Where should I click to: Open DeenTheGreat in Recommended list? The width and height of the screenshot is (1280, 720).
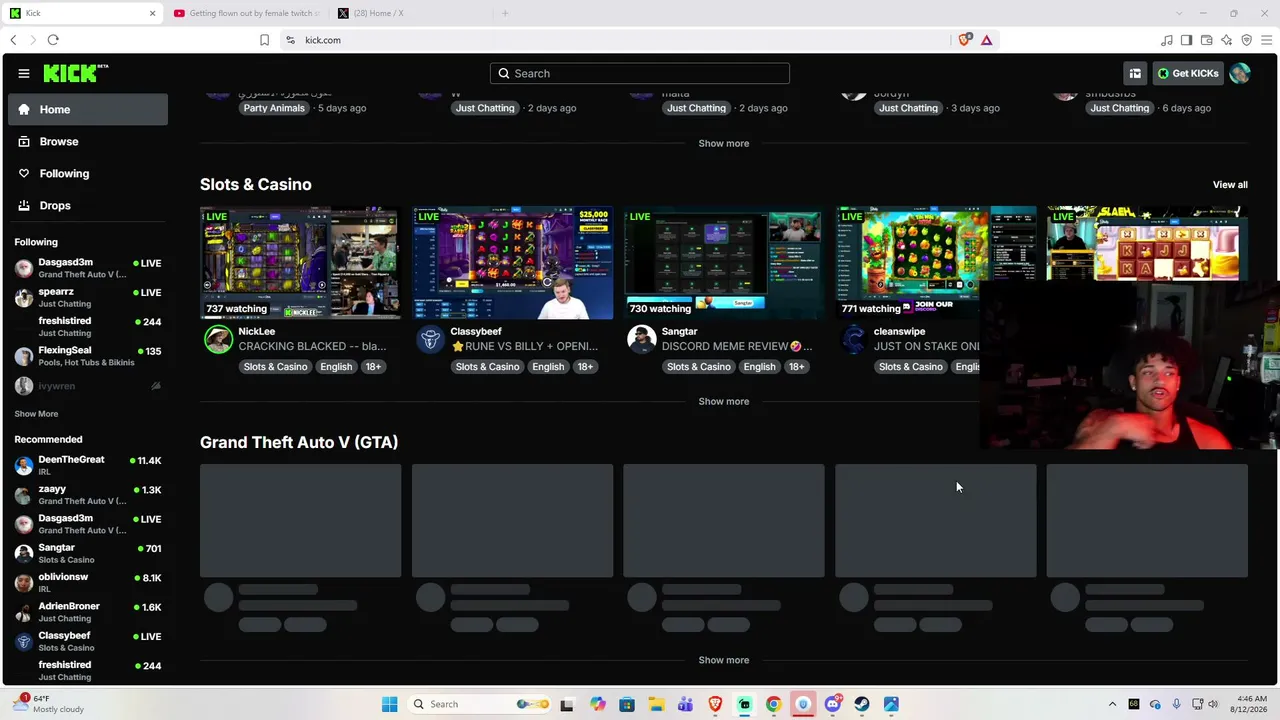(x=88, y=465)
